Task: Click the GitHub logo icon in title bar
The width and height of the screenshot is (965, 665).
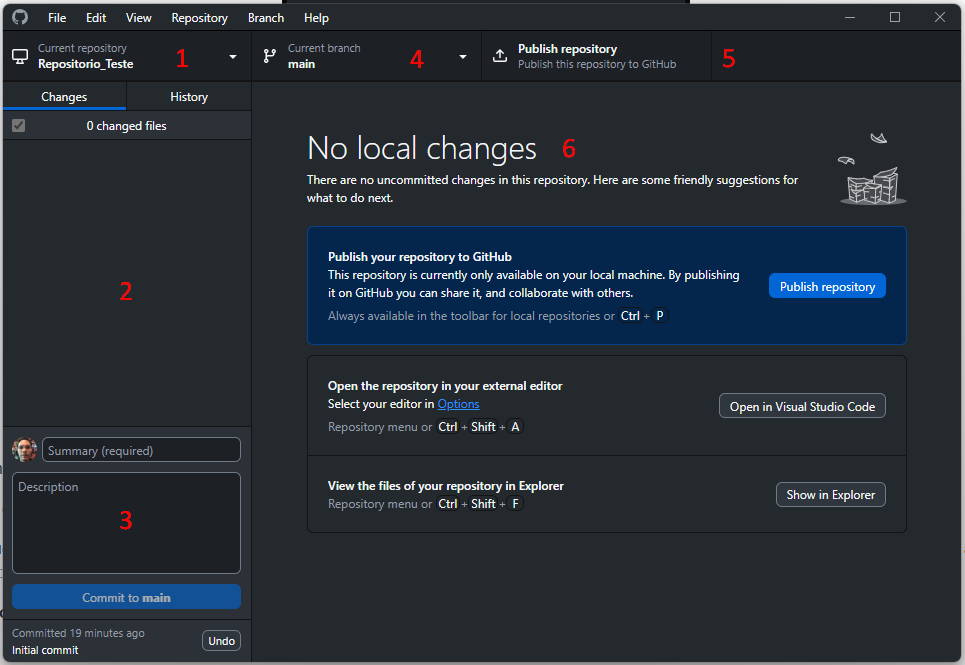Action: (x=20, y=18)
